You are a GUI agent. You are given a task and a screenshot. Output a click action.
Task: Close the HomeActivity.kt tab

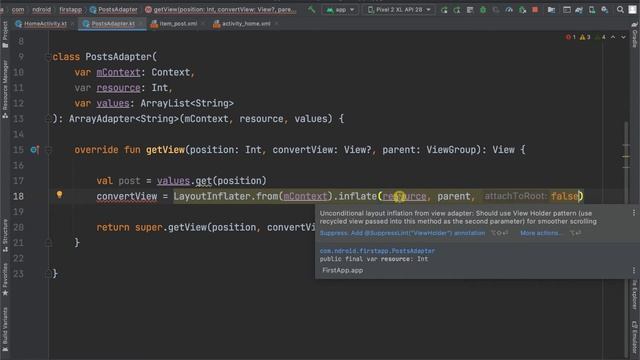(x=72, y=24)
